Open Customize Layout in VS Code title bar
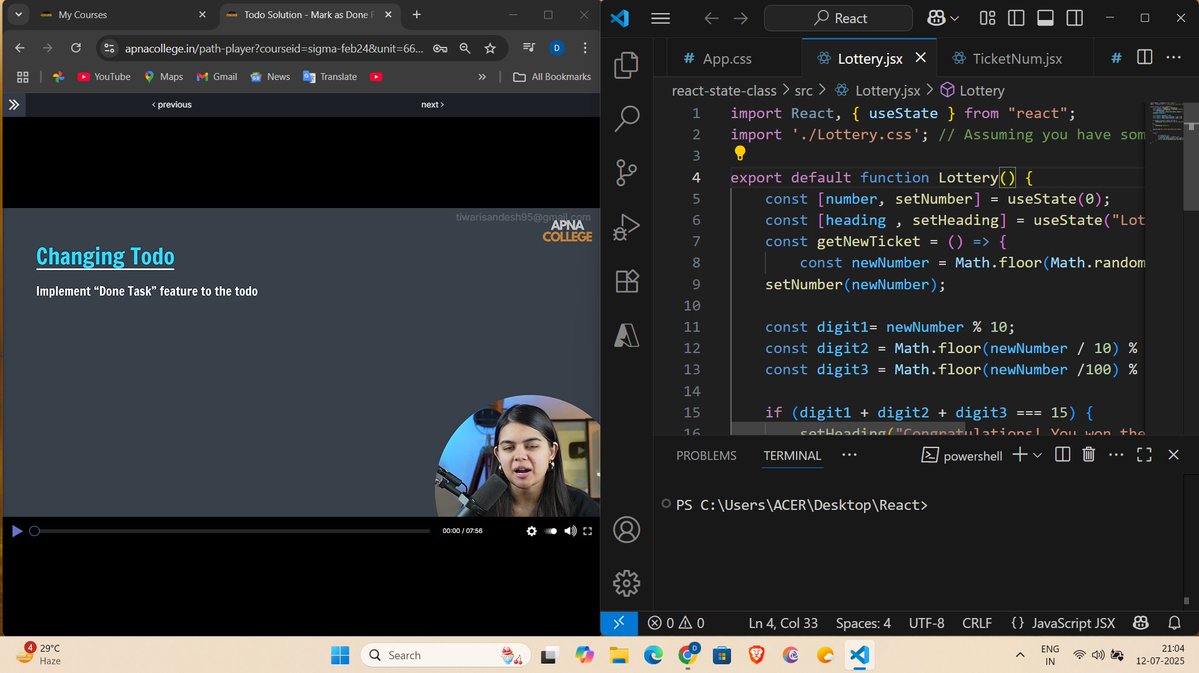Image resolution: width=1199 pixels, height=673 pixels. (987, 18)
